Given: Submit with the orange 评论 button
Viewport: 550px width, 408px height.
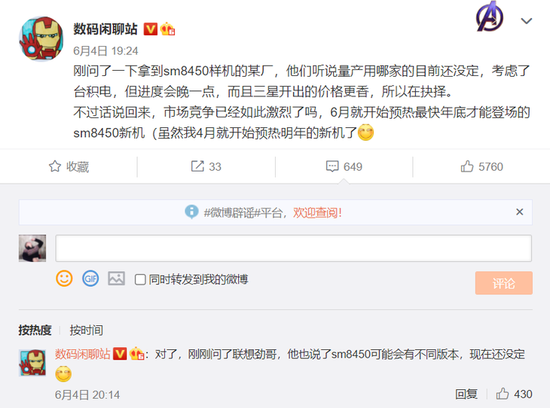Looking at the screenshot, I should click(x=504, y=283).
